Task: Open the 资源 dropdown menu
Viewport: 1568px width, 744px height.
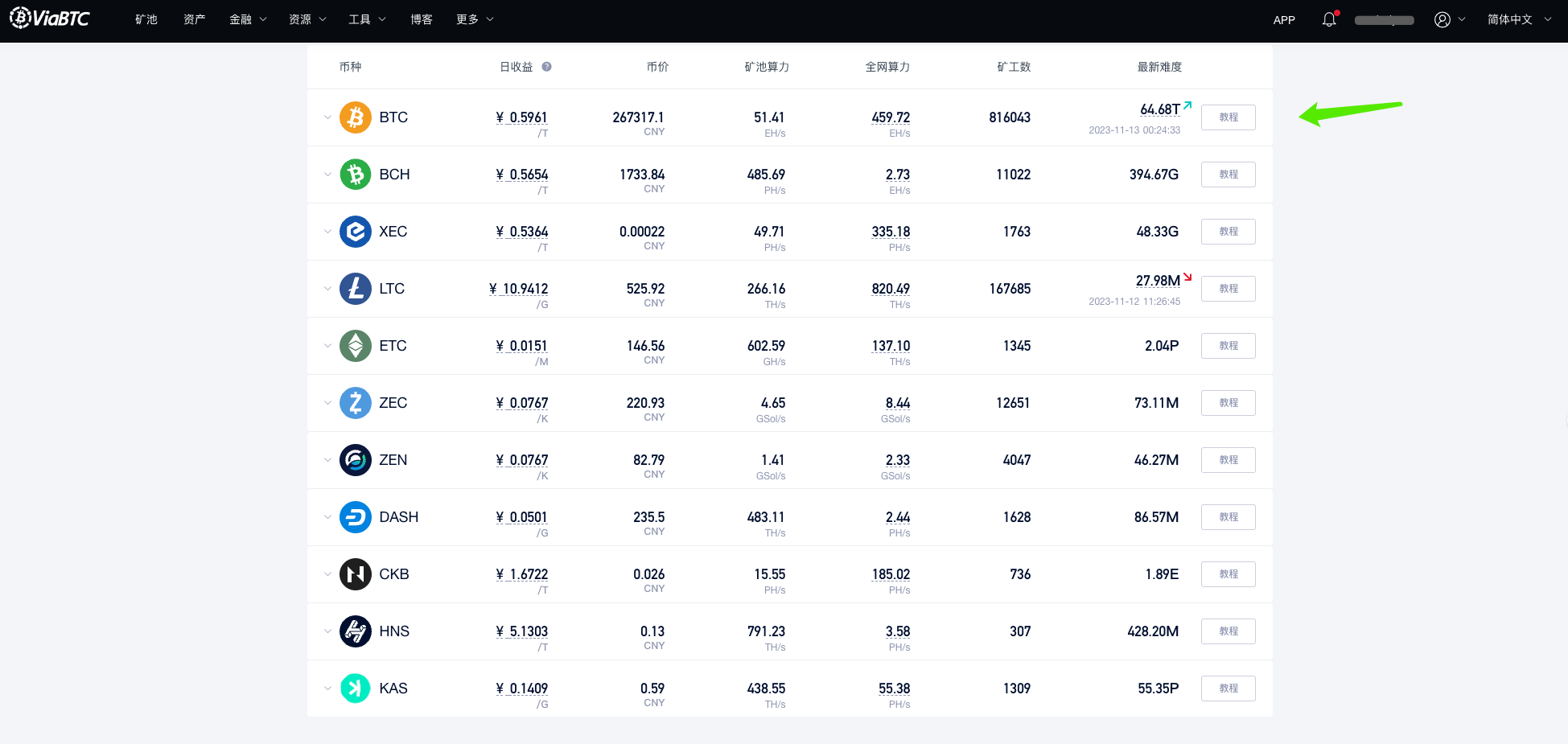Action: (307, 19)
